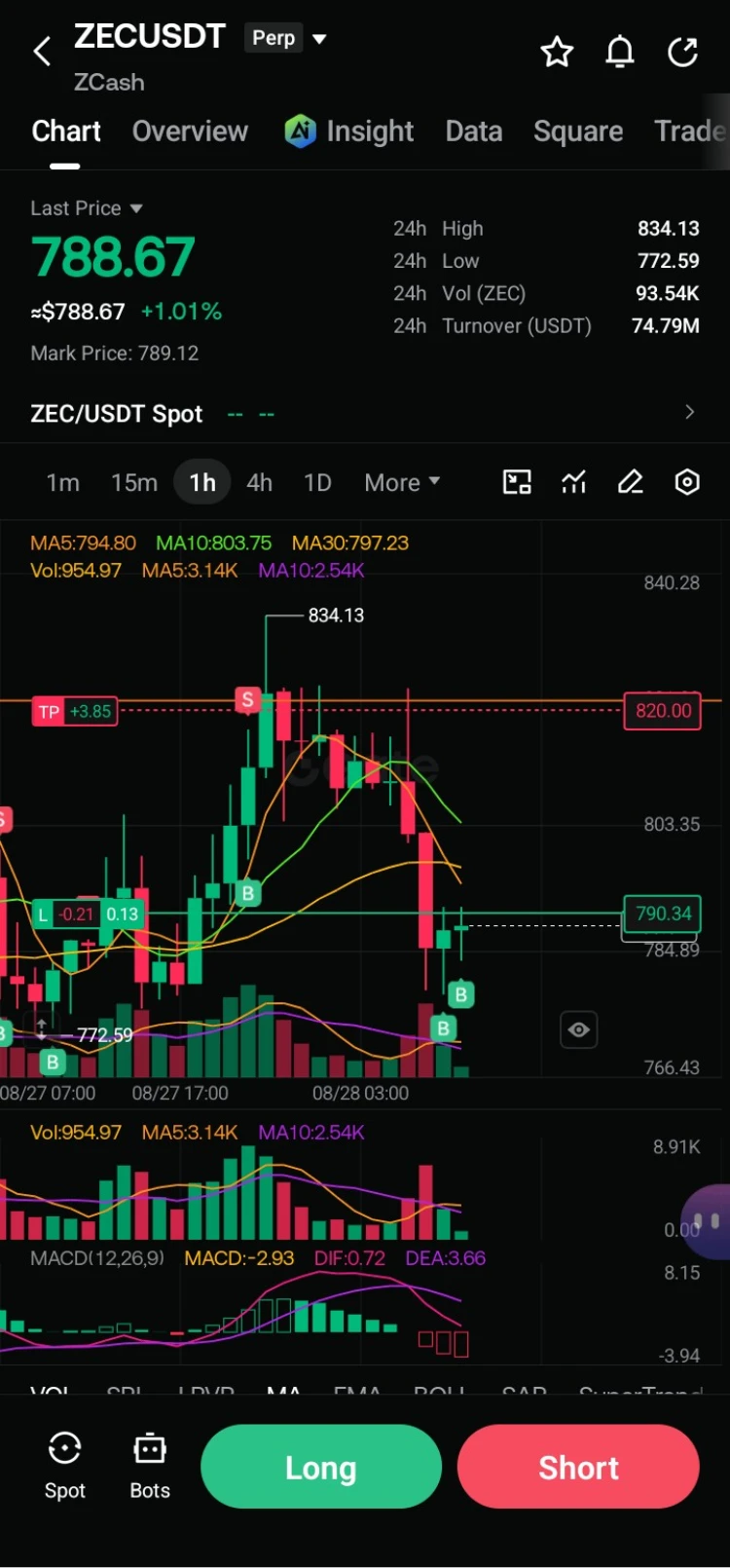Open the Data tab
Screen dimensions: 730x1568
[x=473, y=131]
